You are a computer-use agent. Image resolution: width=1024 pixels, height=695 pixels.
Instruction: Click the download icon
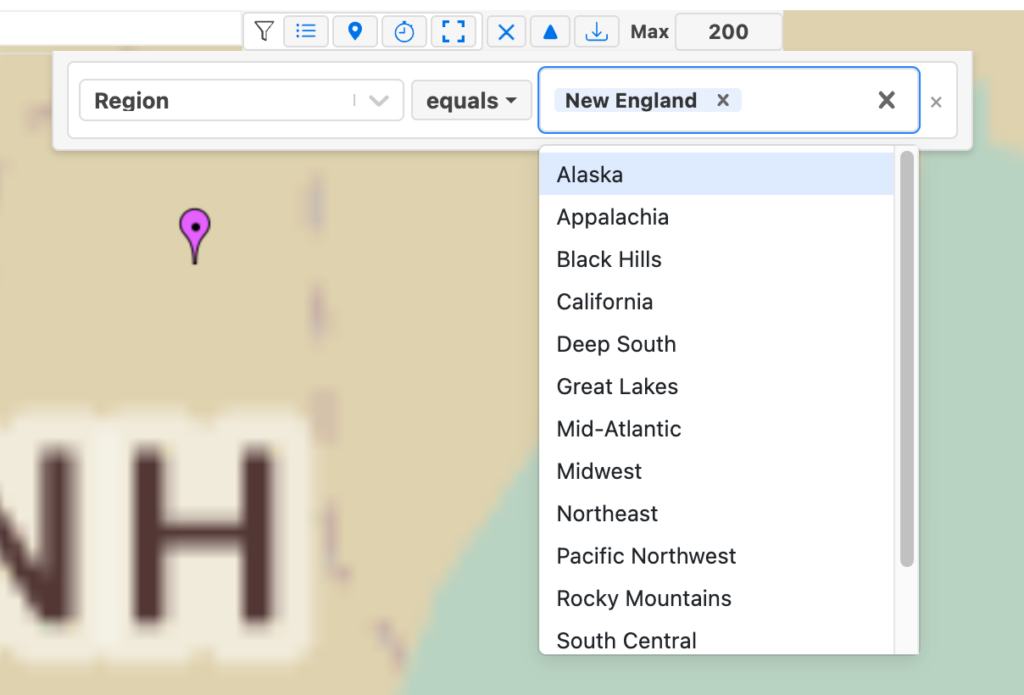tap(596, 31)
